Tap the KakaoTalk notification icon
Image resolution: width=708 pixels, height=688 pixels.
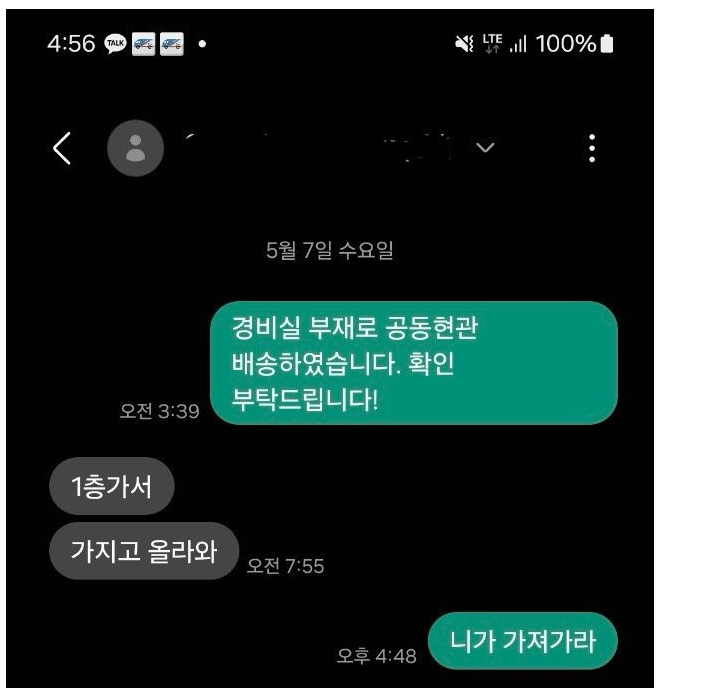115,44
